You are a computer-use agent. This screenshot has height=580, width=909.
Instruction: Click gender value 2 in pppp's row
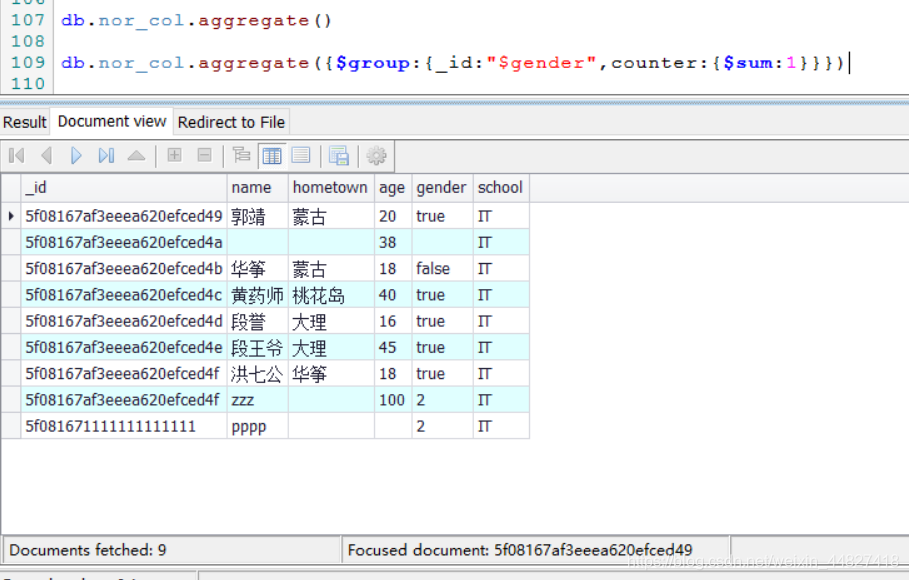coord(443,426)
